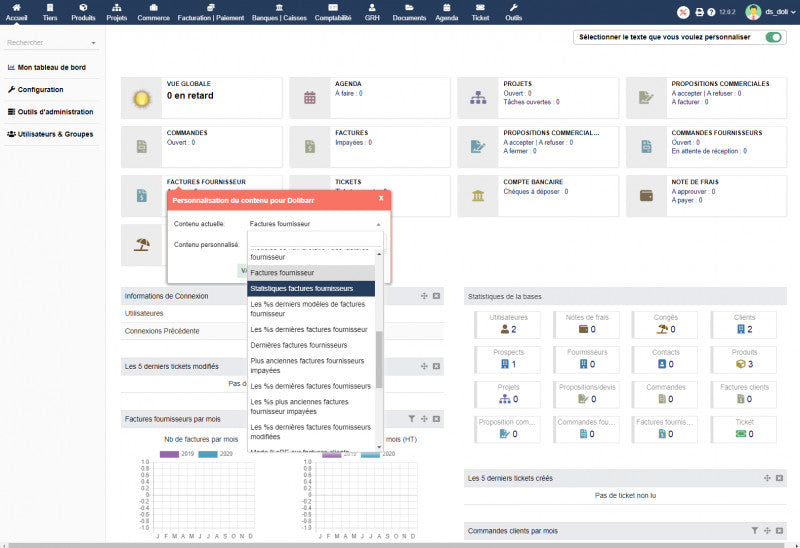800x548 pixels.
Task: Click move icon on tickets créés box
Action: pyautogui.click(x=767, y=478)
